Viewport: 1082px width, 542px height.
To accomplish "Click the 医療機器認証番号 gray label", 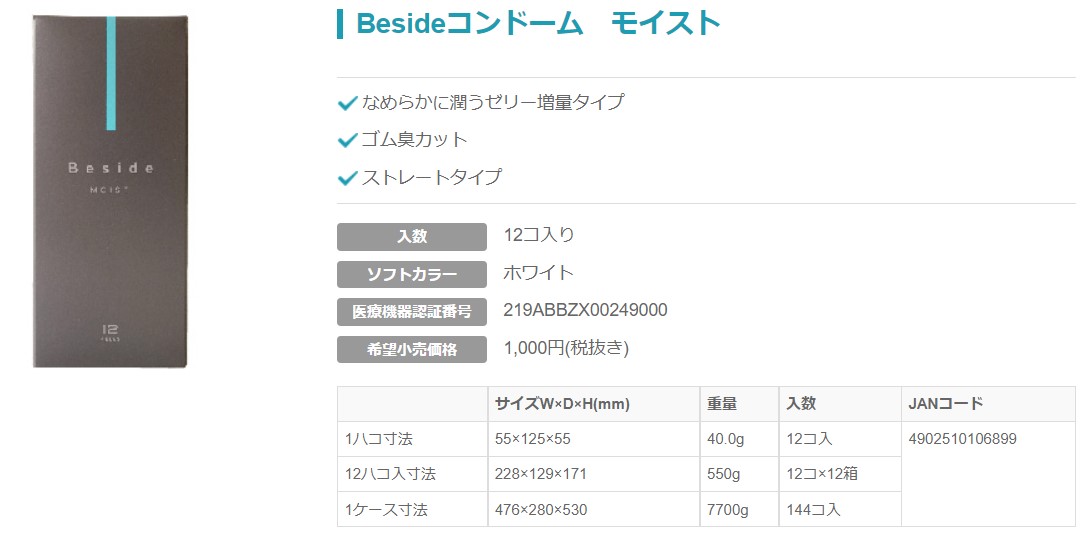I will (x=412, y=311).
